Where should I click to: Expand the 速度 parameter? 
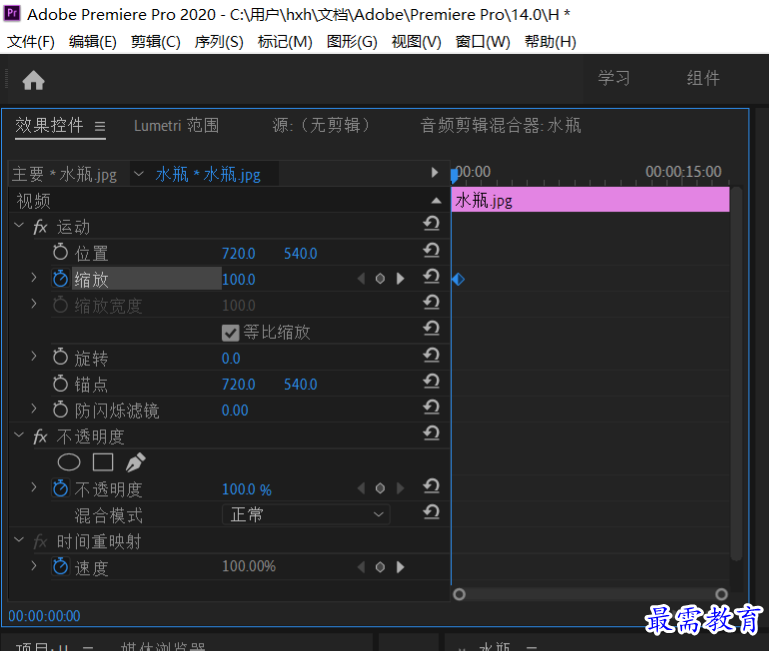34,566
